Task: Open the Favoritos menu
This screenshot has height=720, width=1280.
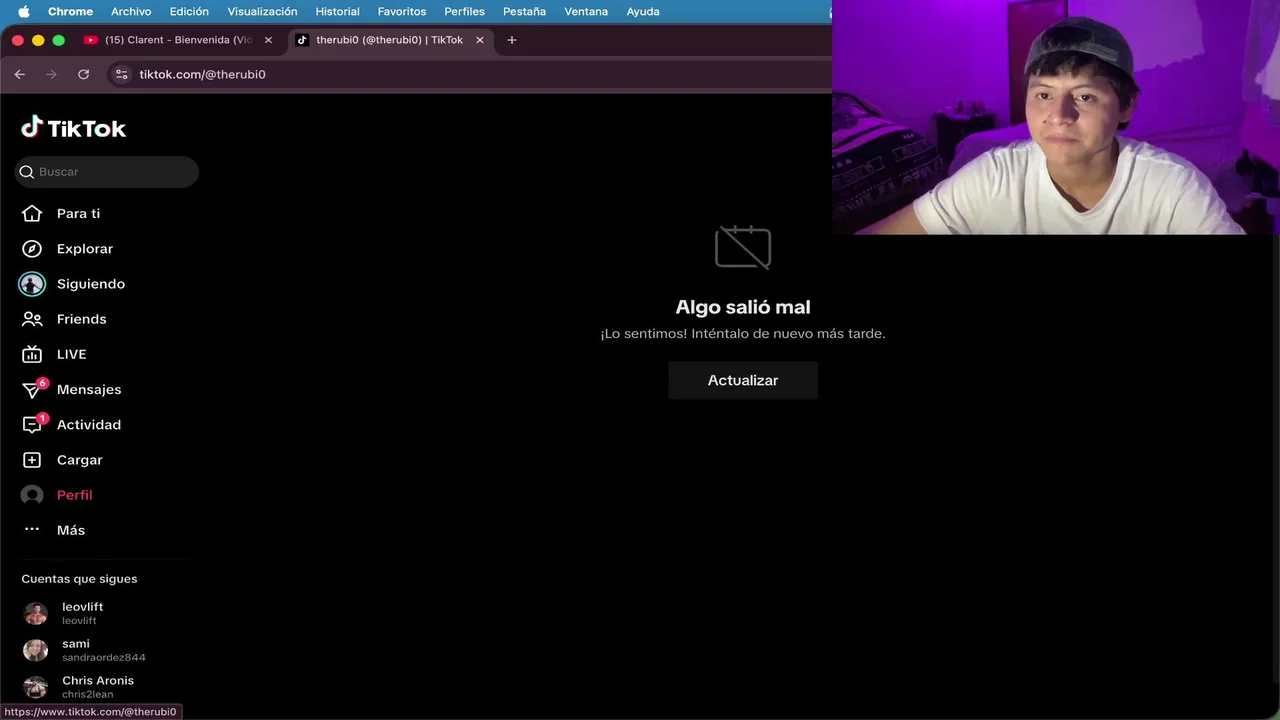Action: pos(402,11)
